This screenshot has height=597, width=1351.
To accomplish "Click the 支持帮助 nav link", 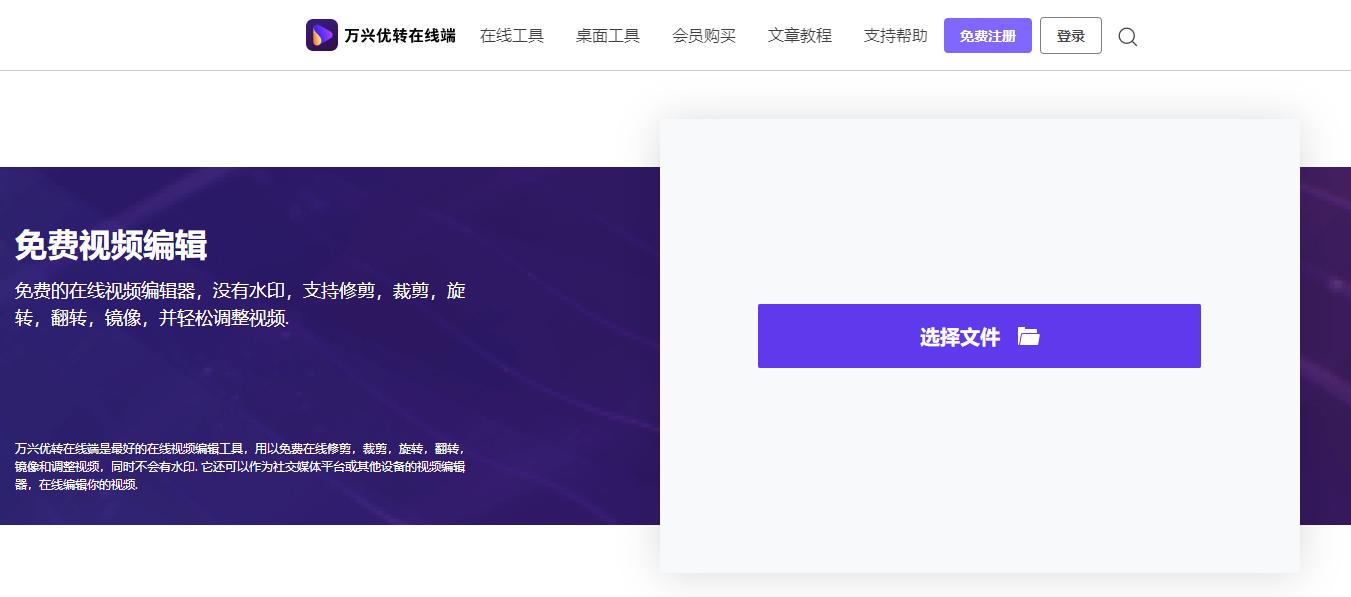I will [894, 35].
